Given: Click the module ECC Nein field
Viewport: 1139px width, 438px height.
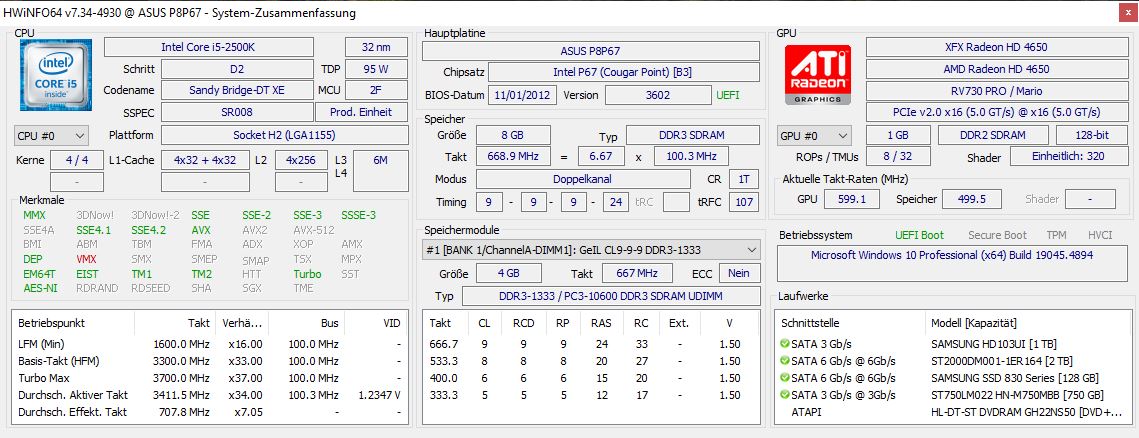Looking at the screenshot, I should (x=739, y=273).
